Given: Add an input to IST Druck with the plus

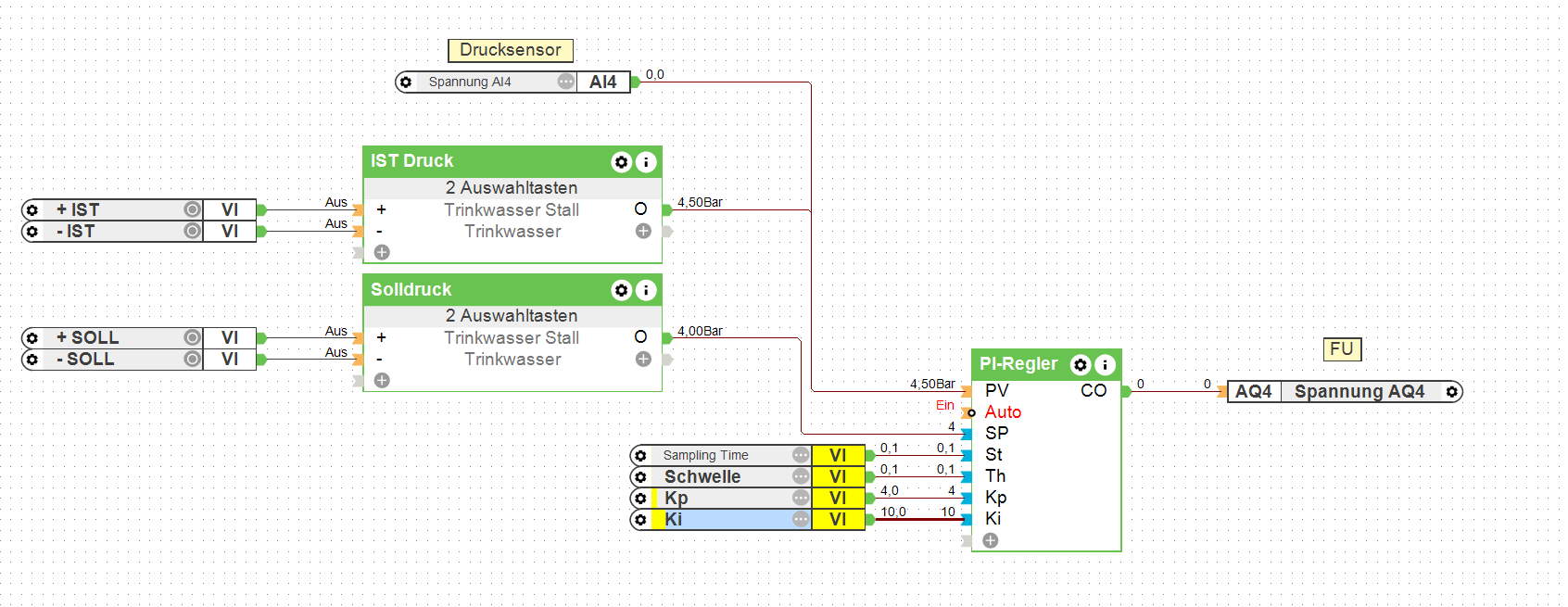Looking at the screenshot, I should (382, 252).
